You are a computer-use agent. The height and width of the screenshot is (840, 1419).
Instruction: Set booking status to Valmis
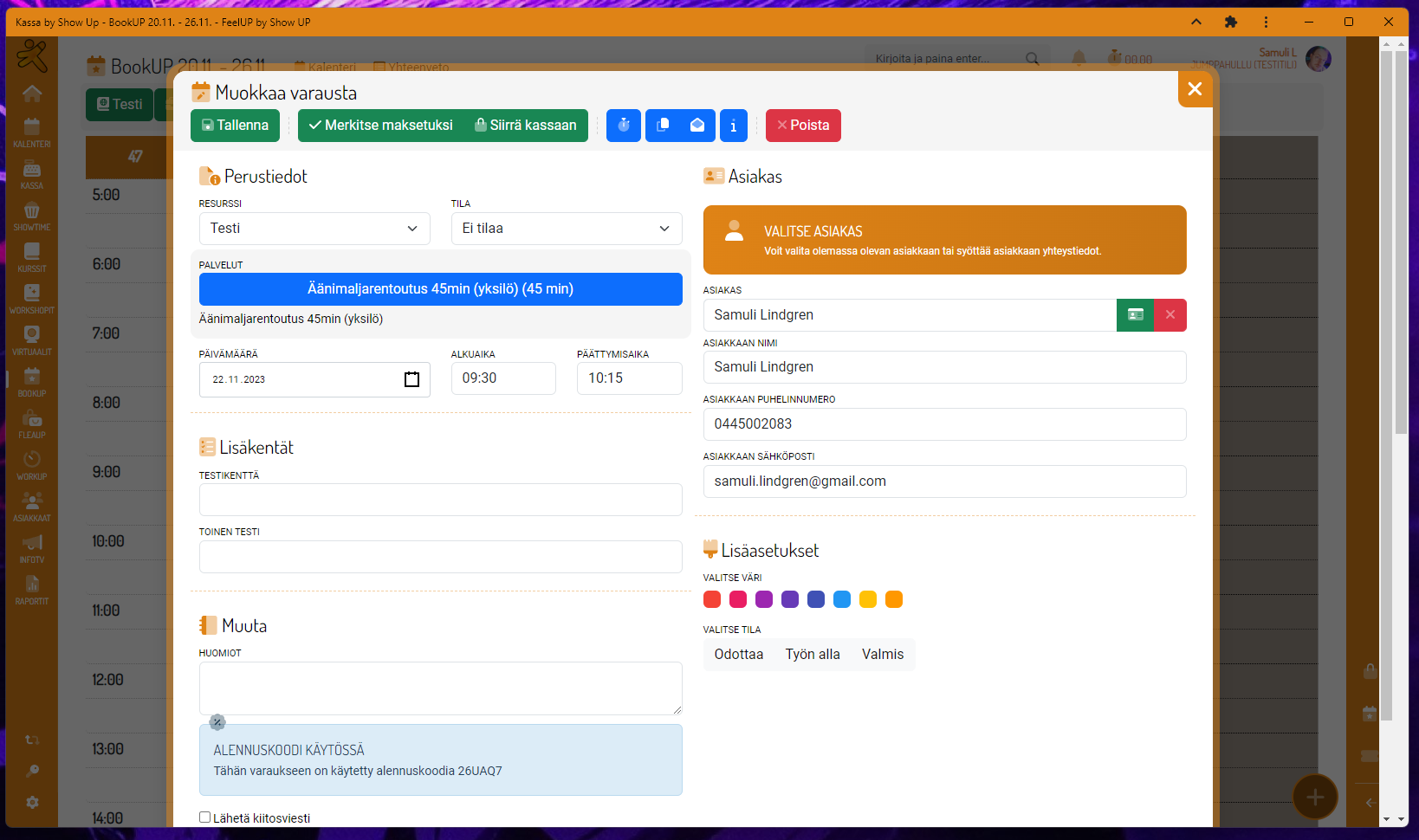coord(882,655)
